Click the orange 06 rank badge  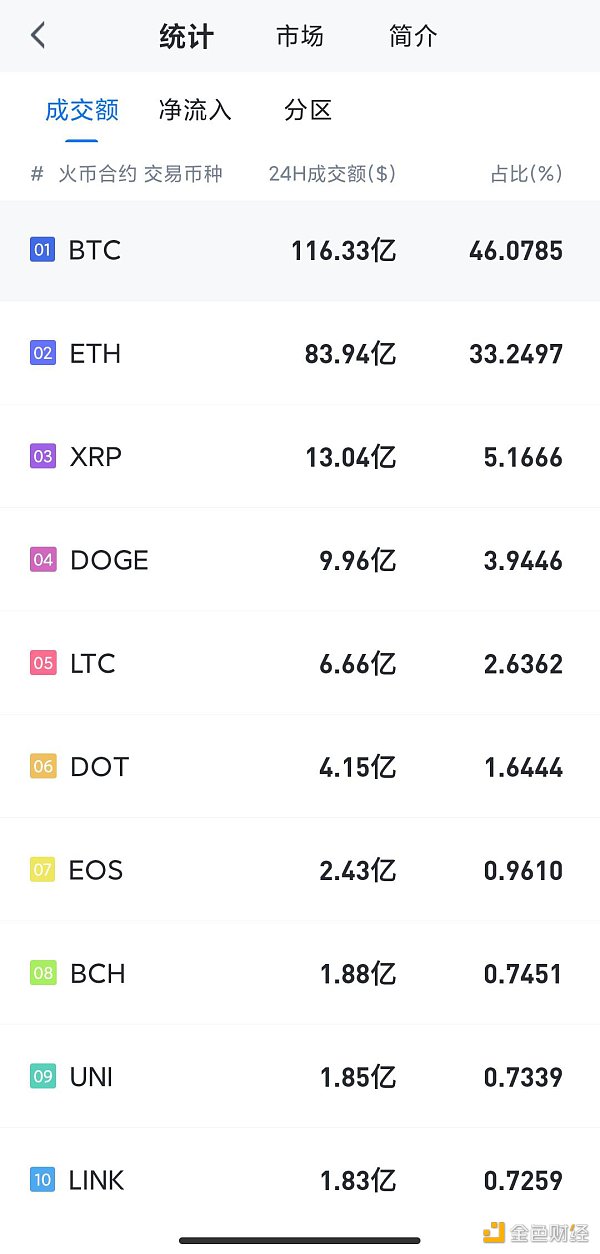click(x=43, y=767)
